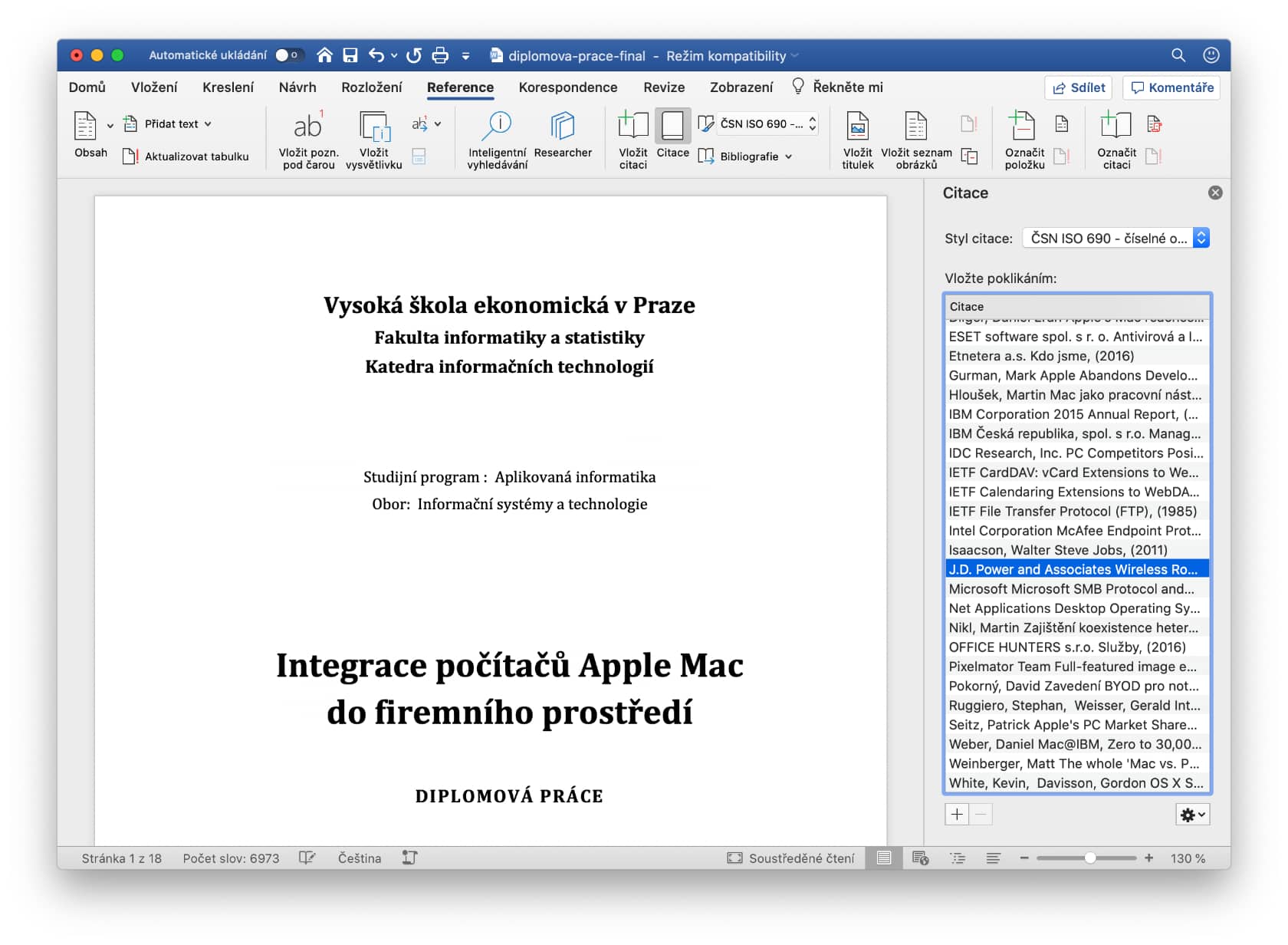Redo with the repeat arrow icon
Screen dimensions: 1288x945
point(414,55)
